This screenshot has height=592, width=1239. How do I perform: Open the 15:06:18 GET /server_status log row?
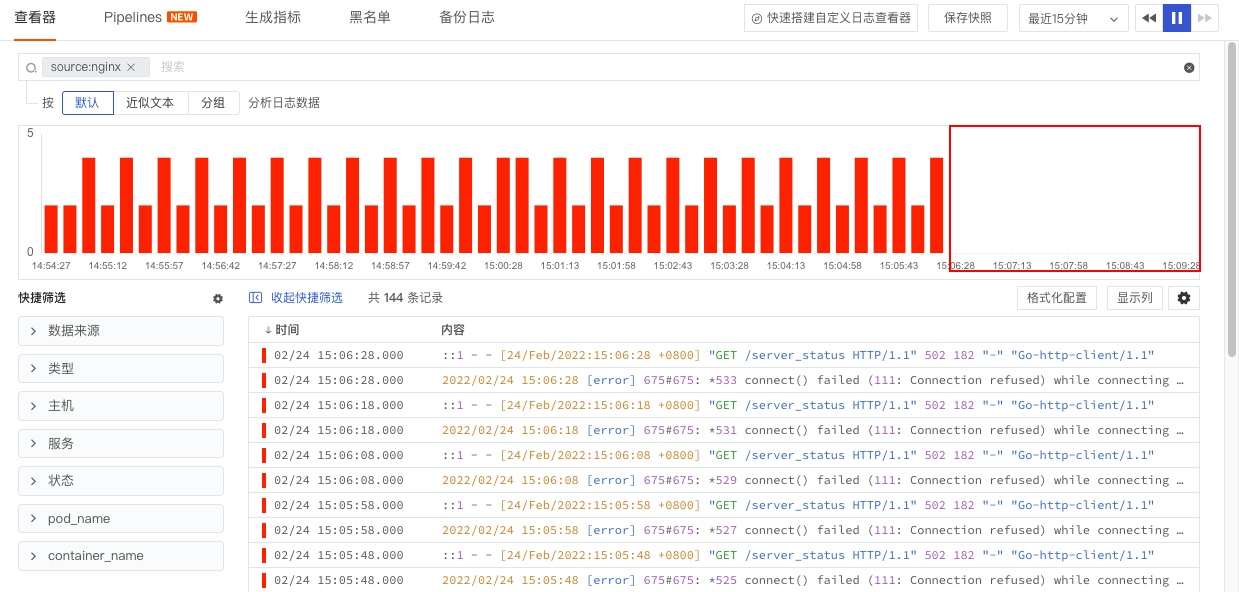point(724,405)
